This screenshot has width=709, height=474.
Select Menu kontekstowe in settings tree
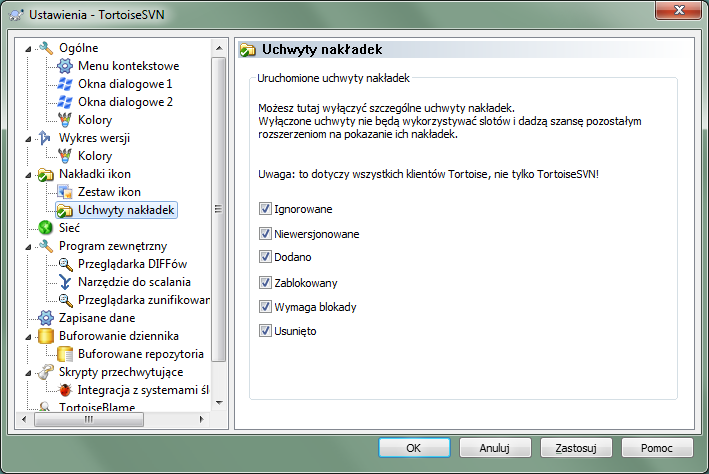click(128, 66)
